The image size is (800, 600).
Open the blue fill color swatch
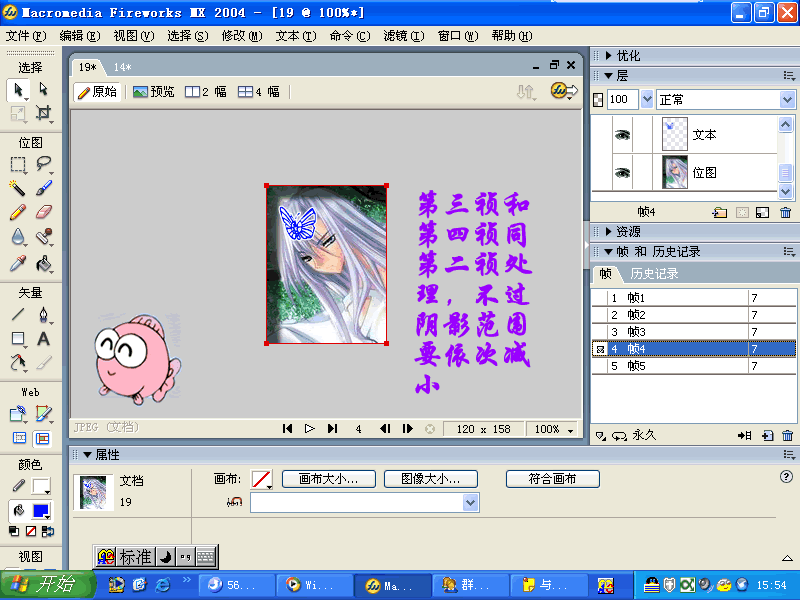coord(41,510)
